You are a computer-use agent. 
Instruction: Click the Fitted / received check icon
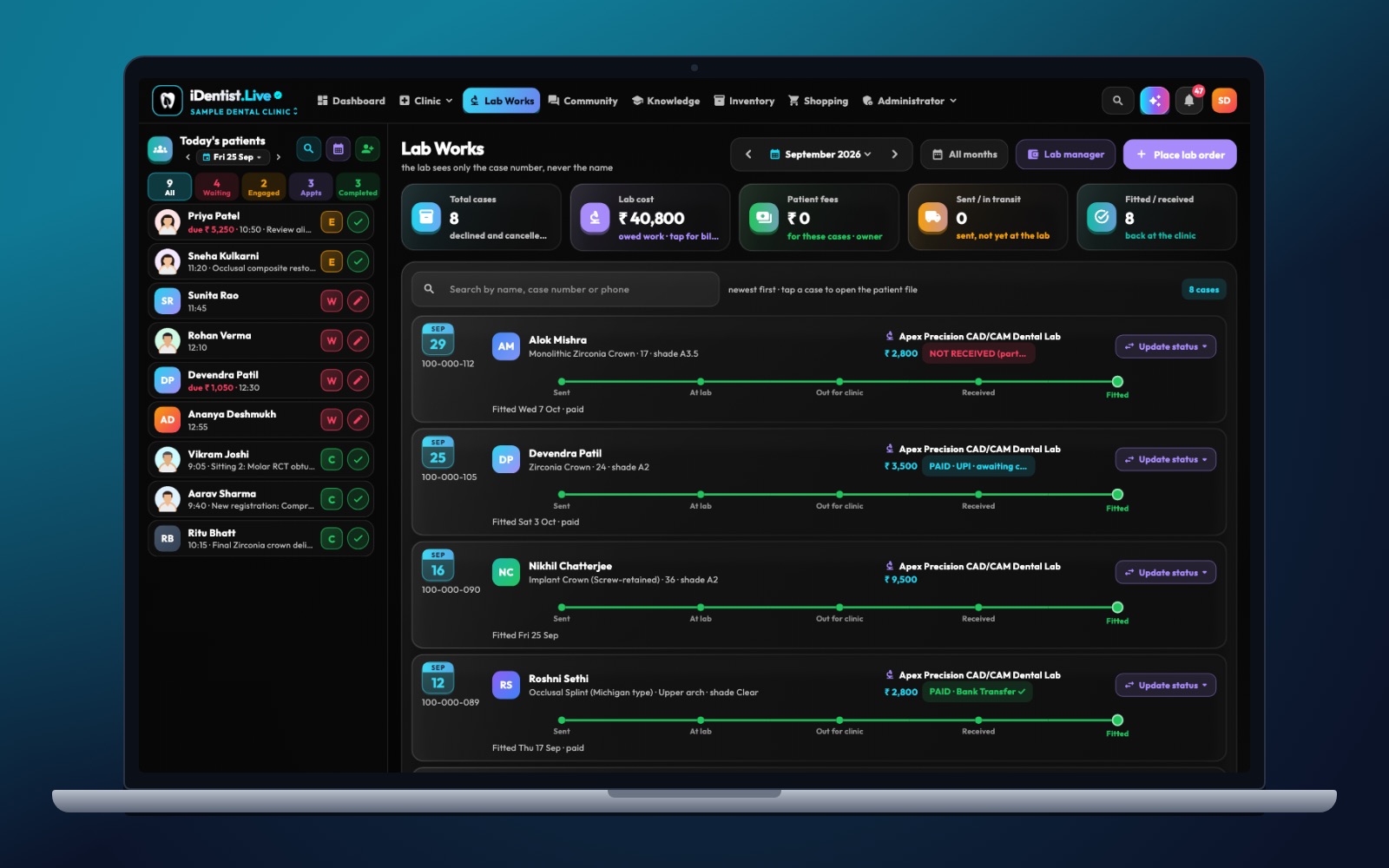[x=1102, y=217]
